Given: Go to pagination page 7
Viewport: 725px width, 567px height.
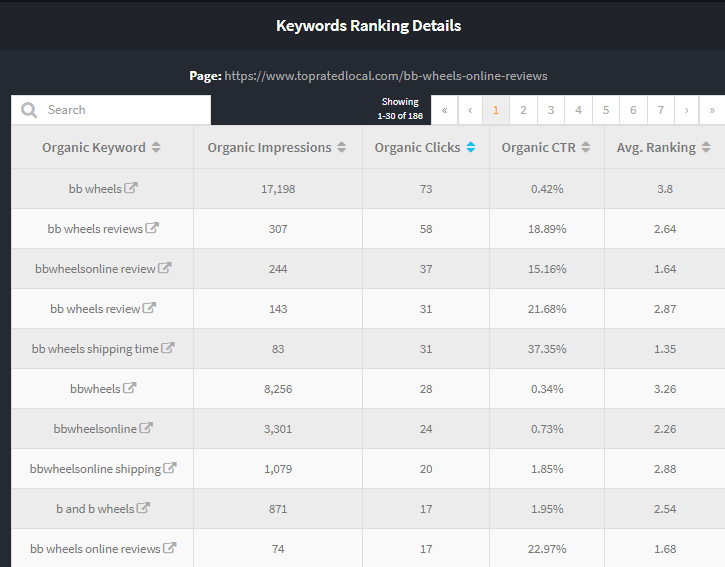Looking at the screenshot, I should (x=661, y=110).
